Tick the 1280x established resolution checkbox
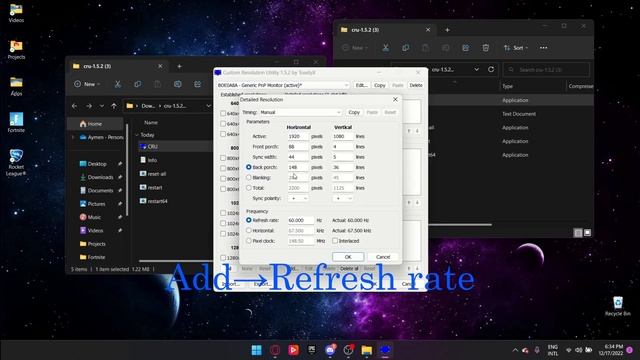The height and width of the screenshot is (360, 640). (x=223, y=258)
